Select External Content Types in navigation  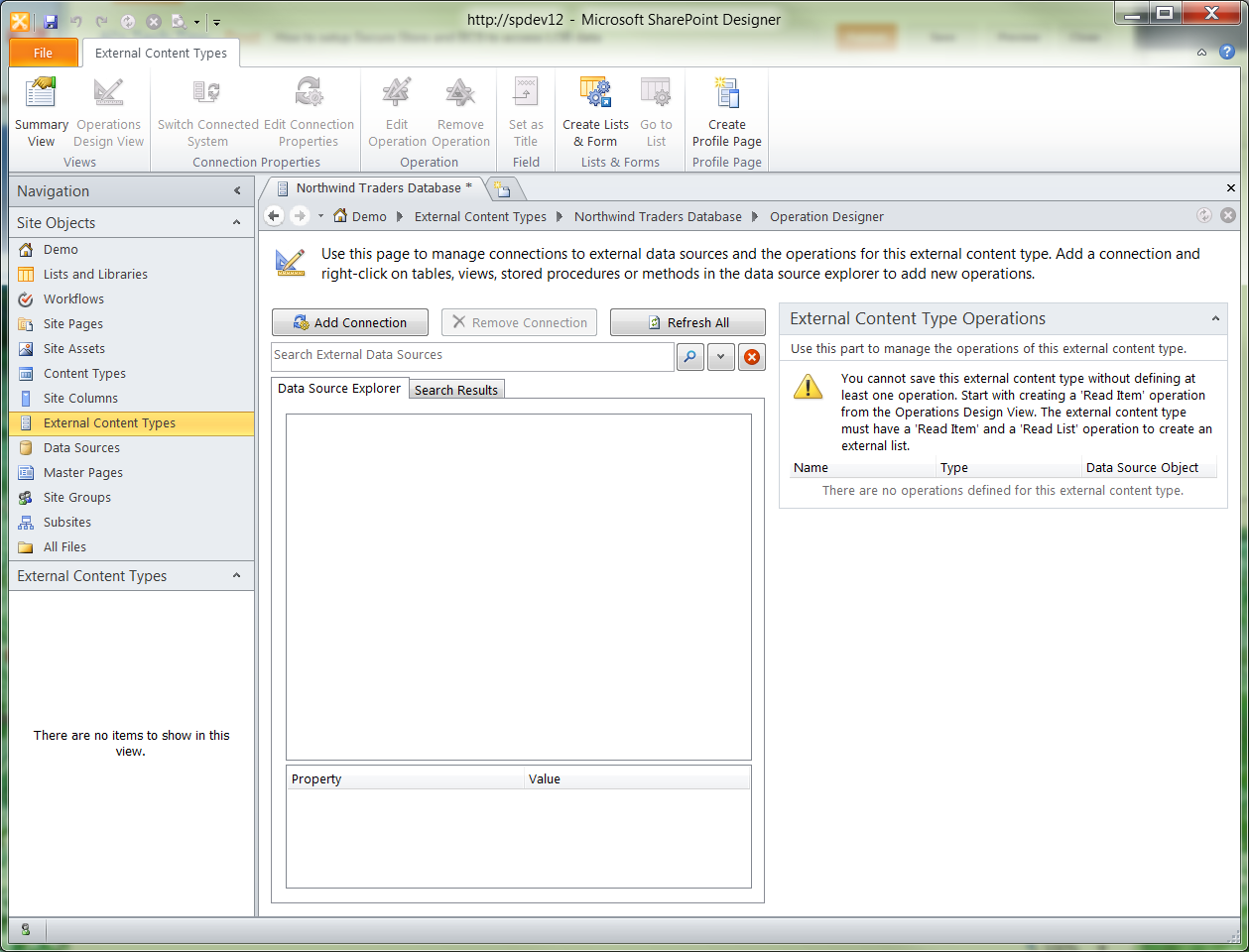[x=131, y=422]
